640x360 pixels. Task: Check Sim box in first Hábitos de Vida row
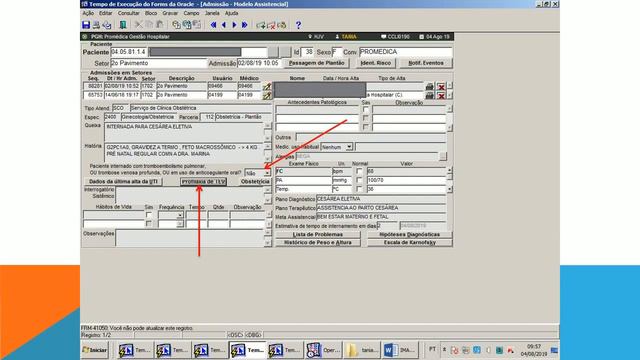[149, 215]
